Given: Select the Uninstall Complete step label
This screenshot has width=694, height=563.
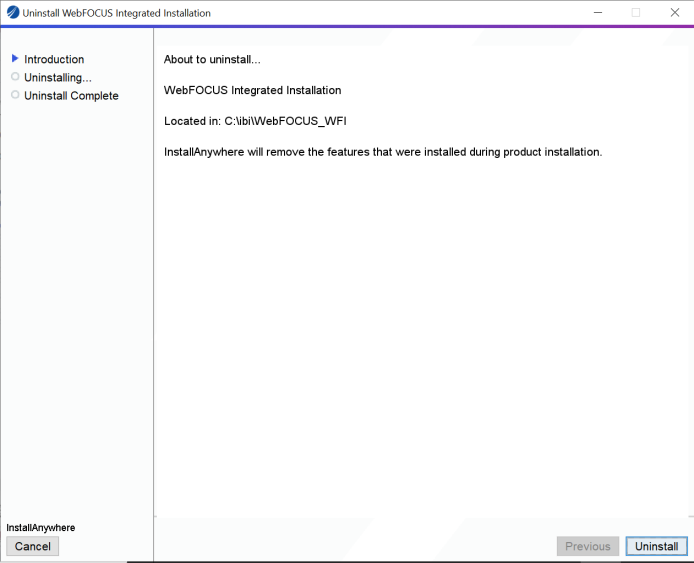Looking at the screenshot, I should 71,96.
